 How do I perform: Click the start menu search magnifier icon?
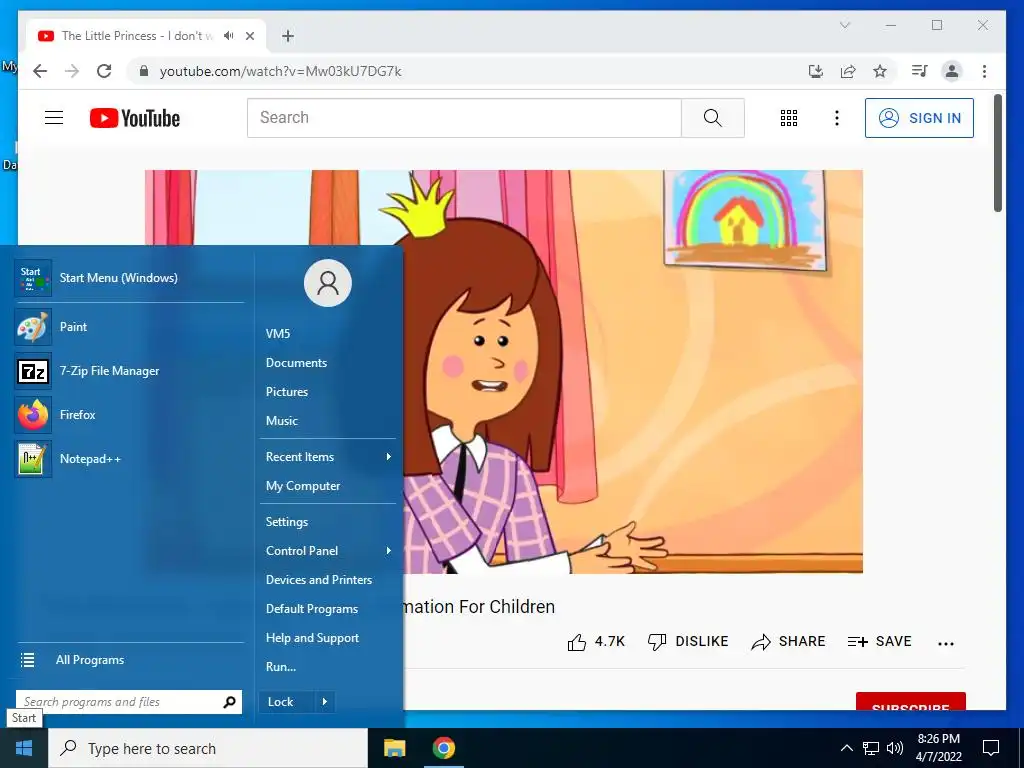(x=229, y=702)
